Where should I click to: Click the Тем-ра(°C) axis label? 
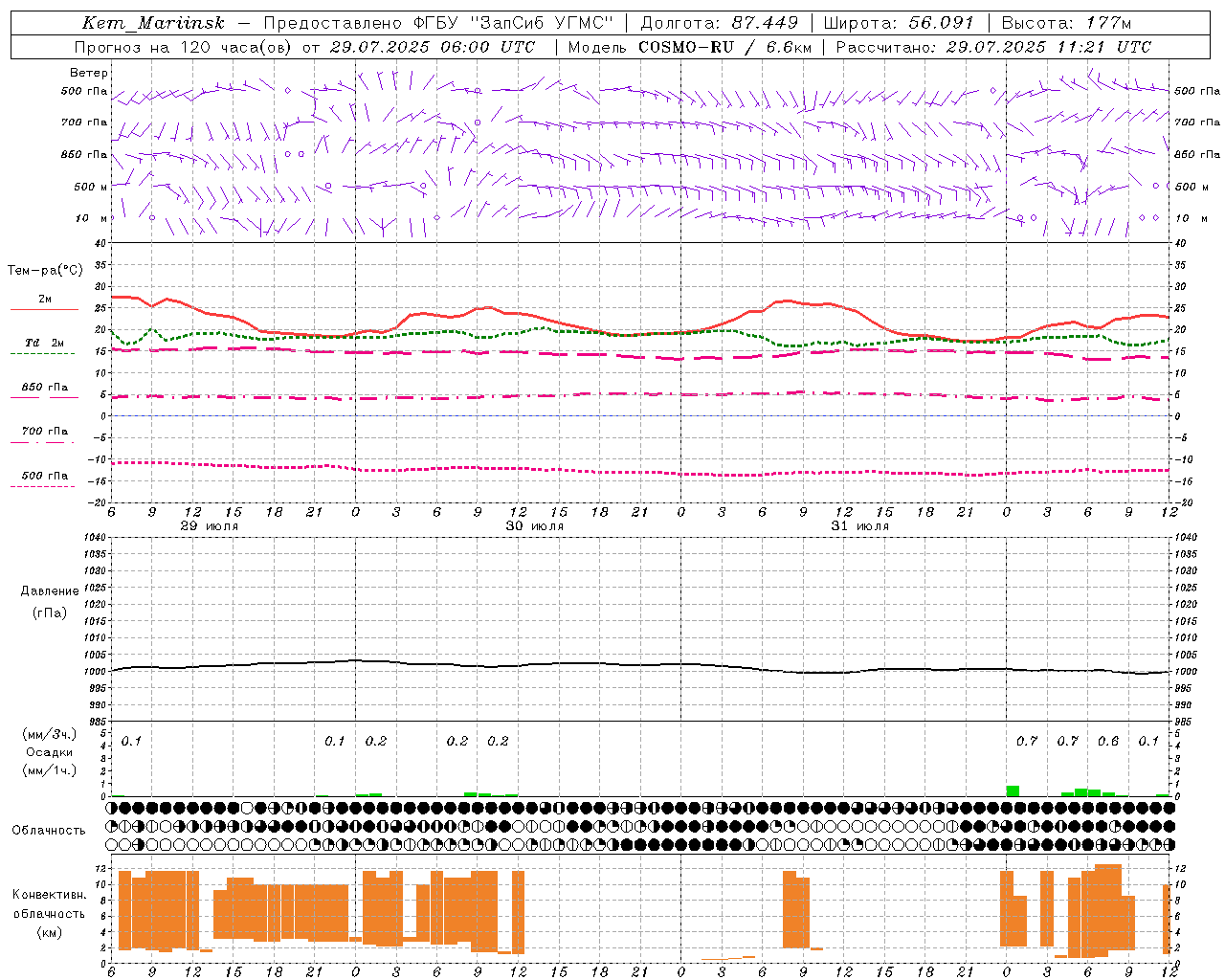(45, 271)
